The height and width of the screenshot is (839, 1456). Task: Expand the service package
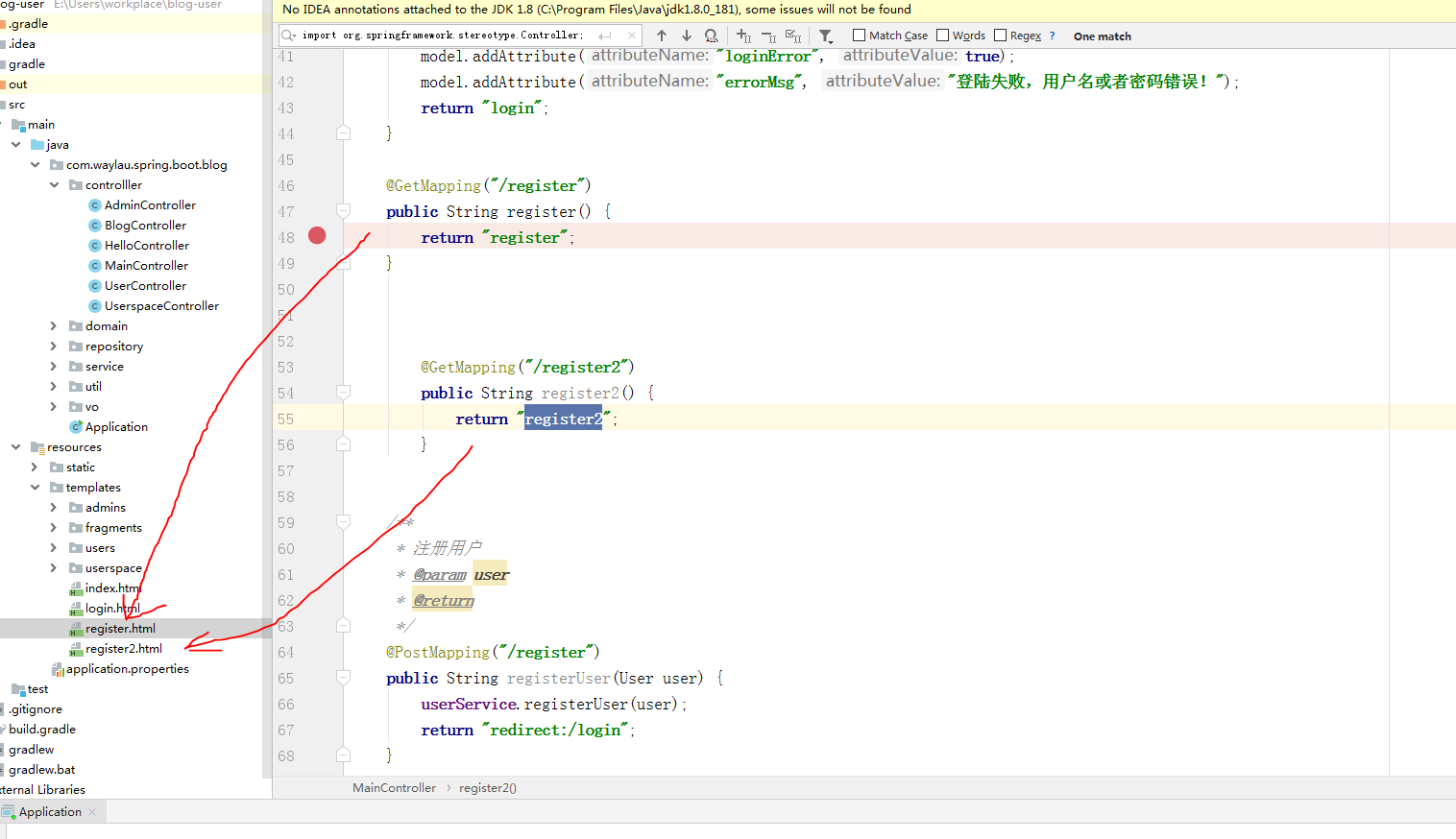(54, 367)
